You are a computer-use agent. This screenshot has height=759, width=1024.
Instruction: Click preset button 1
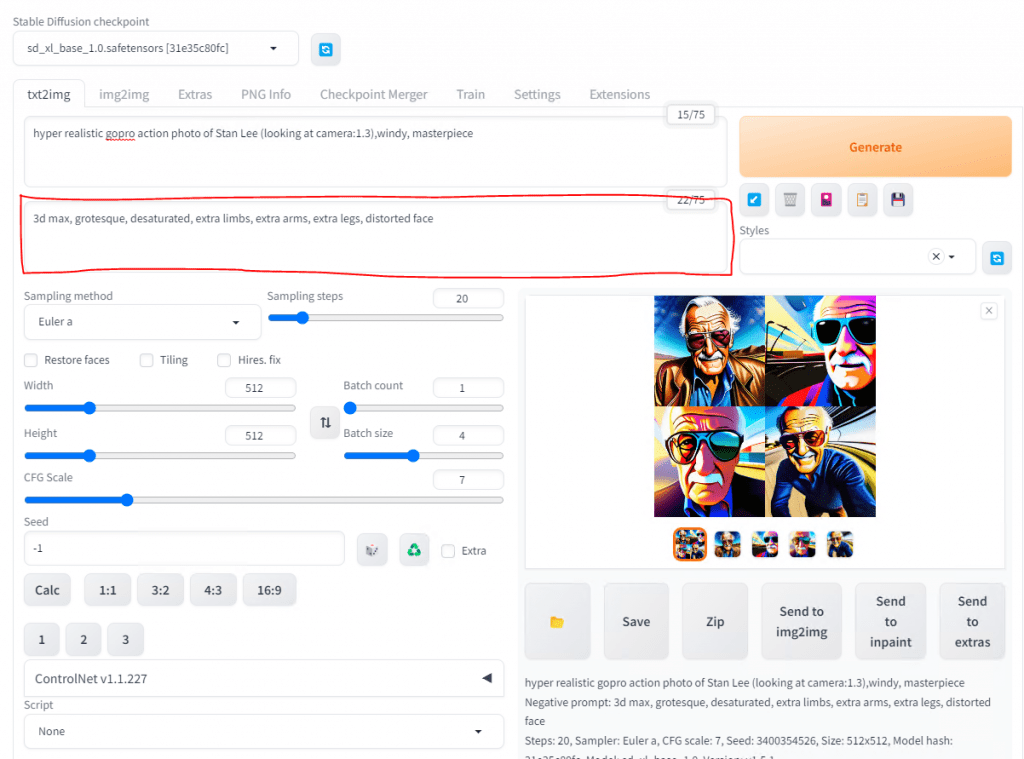(x=42, y=640)
